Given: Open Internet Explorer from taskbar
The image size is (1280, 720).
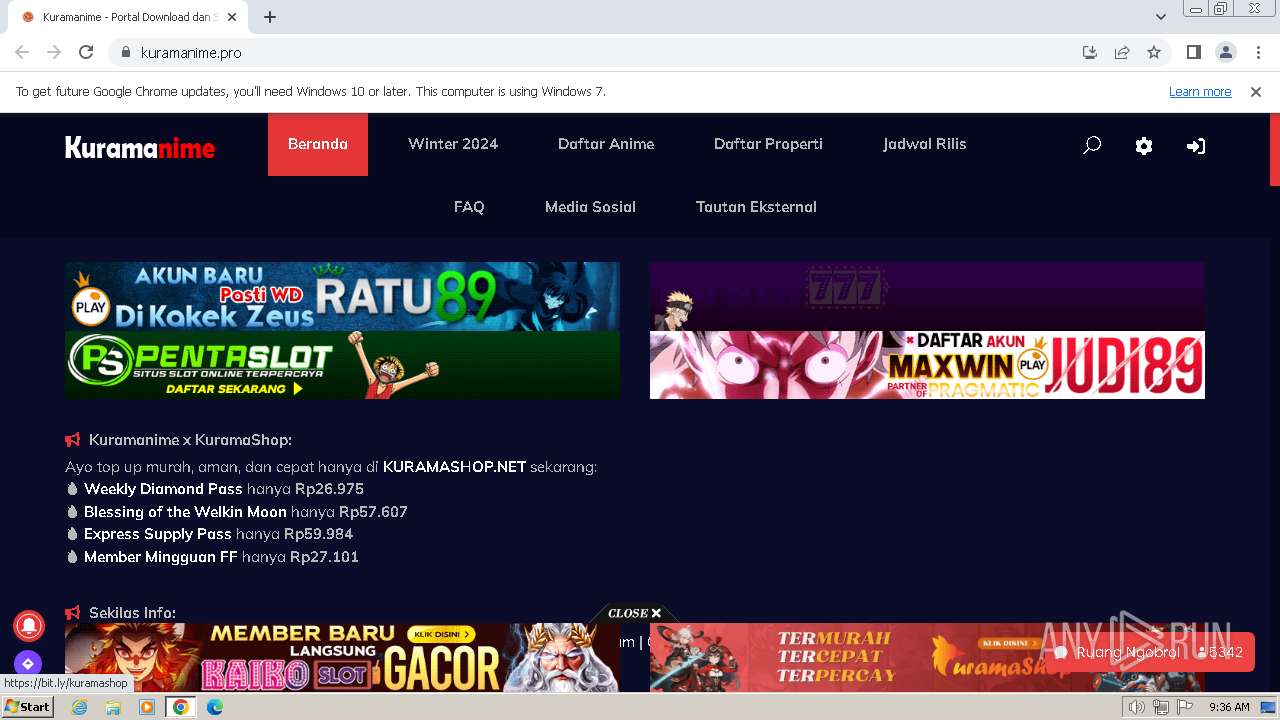Looking at the screenshot, I should pos(79,707).
